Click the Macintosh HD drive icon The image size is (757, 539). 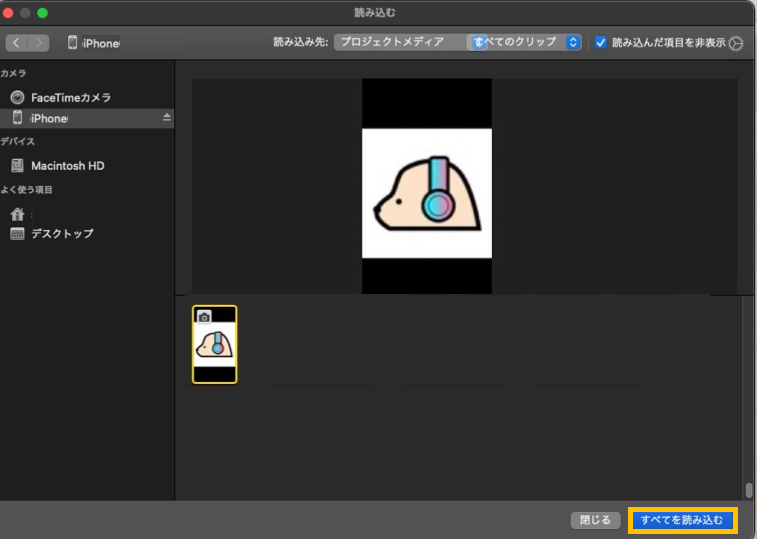17,166
